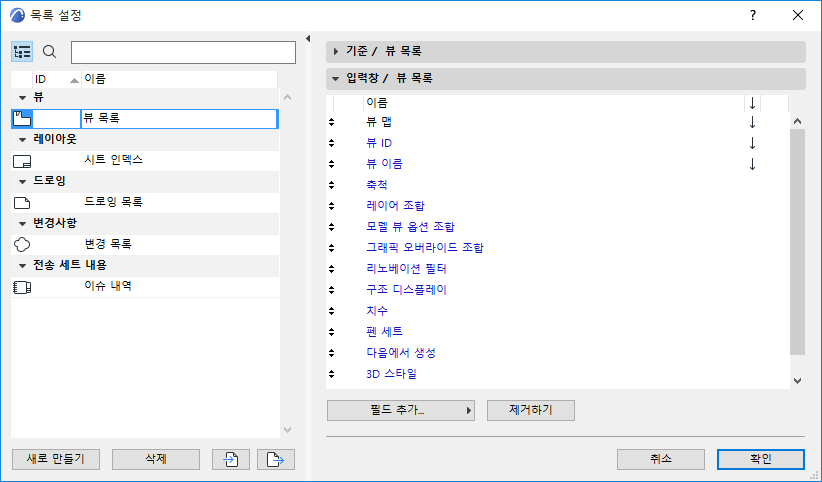Collapse the 드로잉 group
The width and height of the screenshot is (822, 482).
pyautogui.click(x=22, y=181)
